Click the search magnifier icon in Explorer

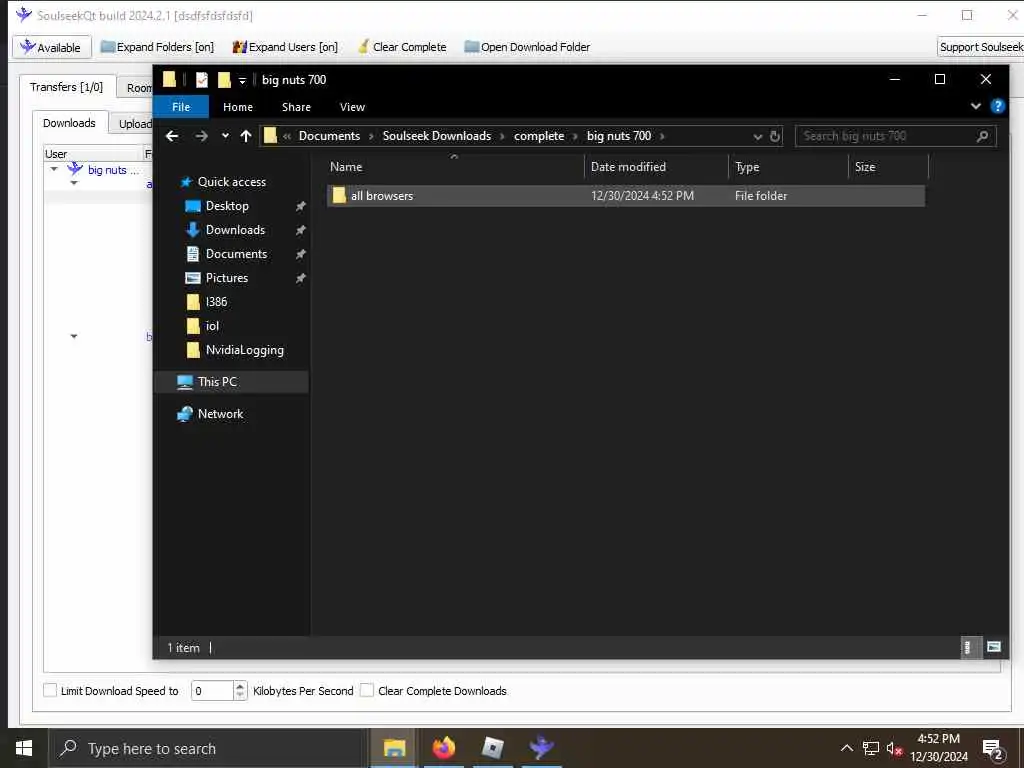tap(982, 136)
